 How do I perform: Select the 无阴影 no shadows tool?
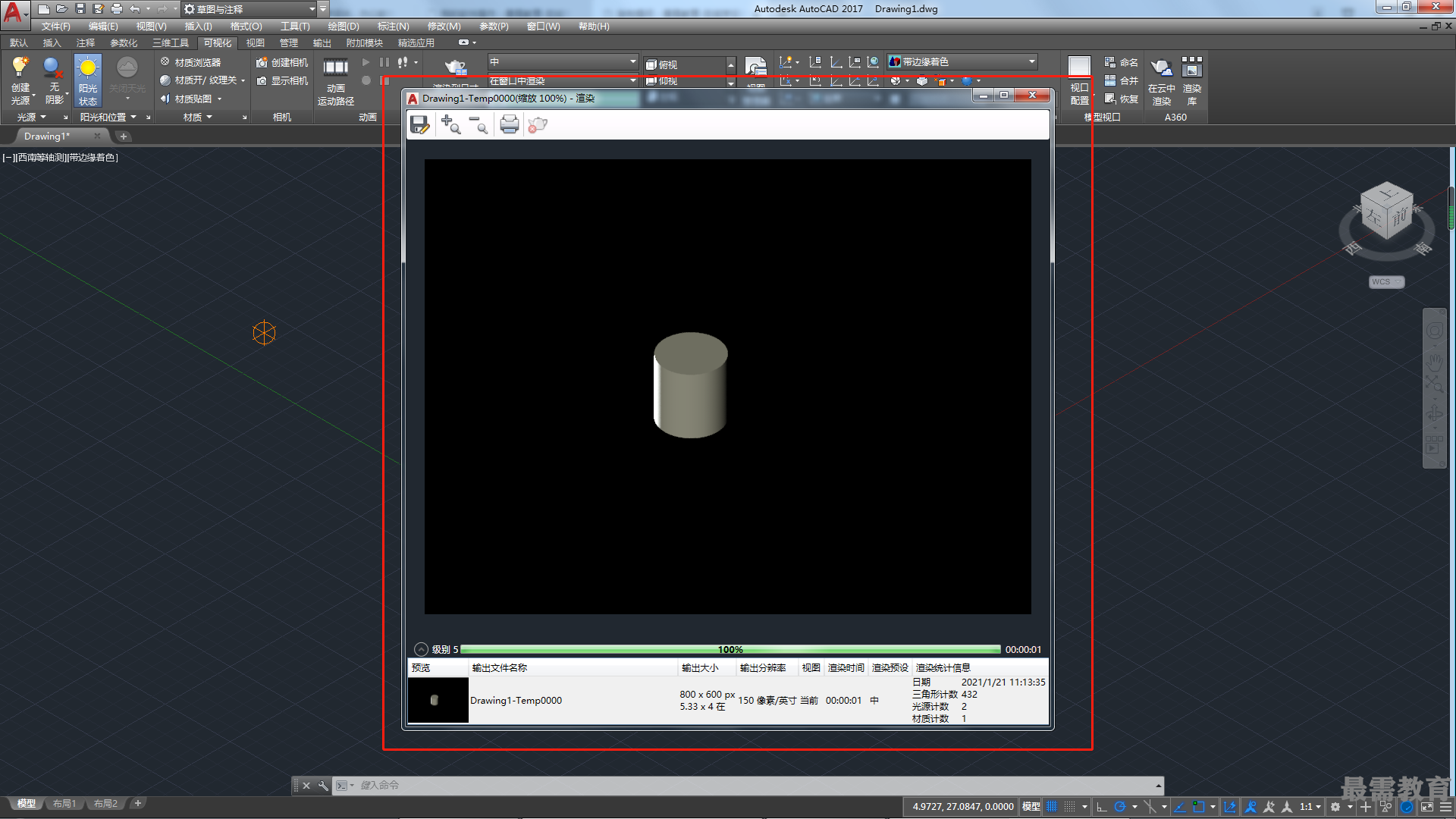[x=55, y=80]
